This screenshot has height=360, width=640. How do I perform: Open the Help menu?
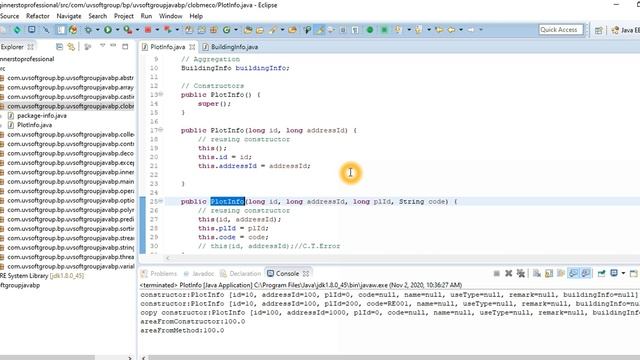196,16
